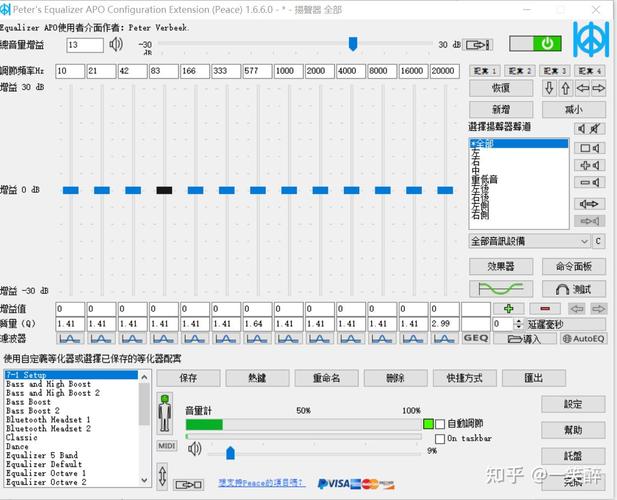Click the 新增 button
This screenshot has height=500, width=617.
point(501,109)
